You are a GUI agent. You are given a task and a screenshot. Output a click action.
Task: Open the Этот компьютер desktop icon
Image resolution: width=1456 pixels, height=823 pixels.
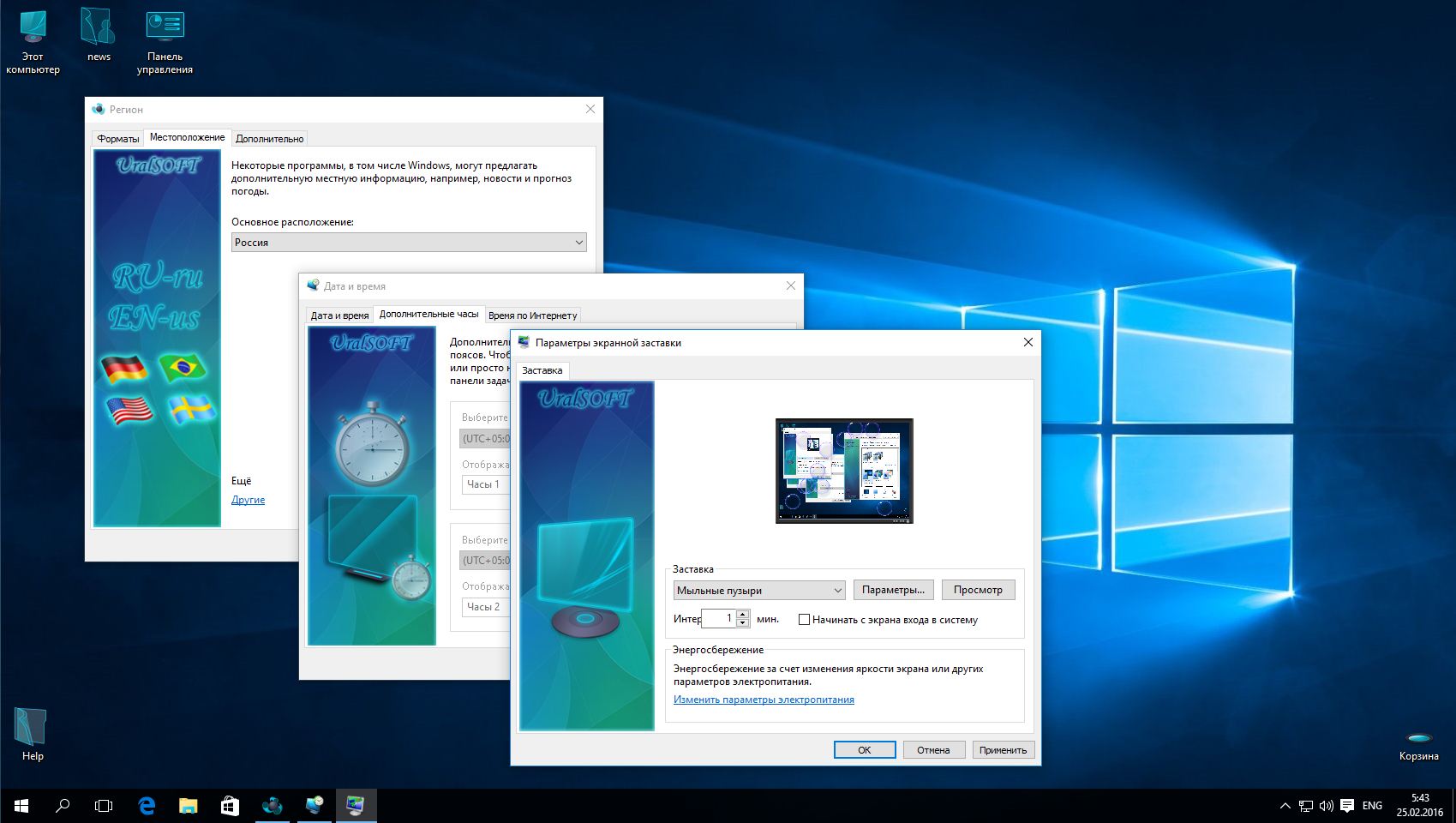33,29
